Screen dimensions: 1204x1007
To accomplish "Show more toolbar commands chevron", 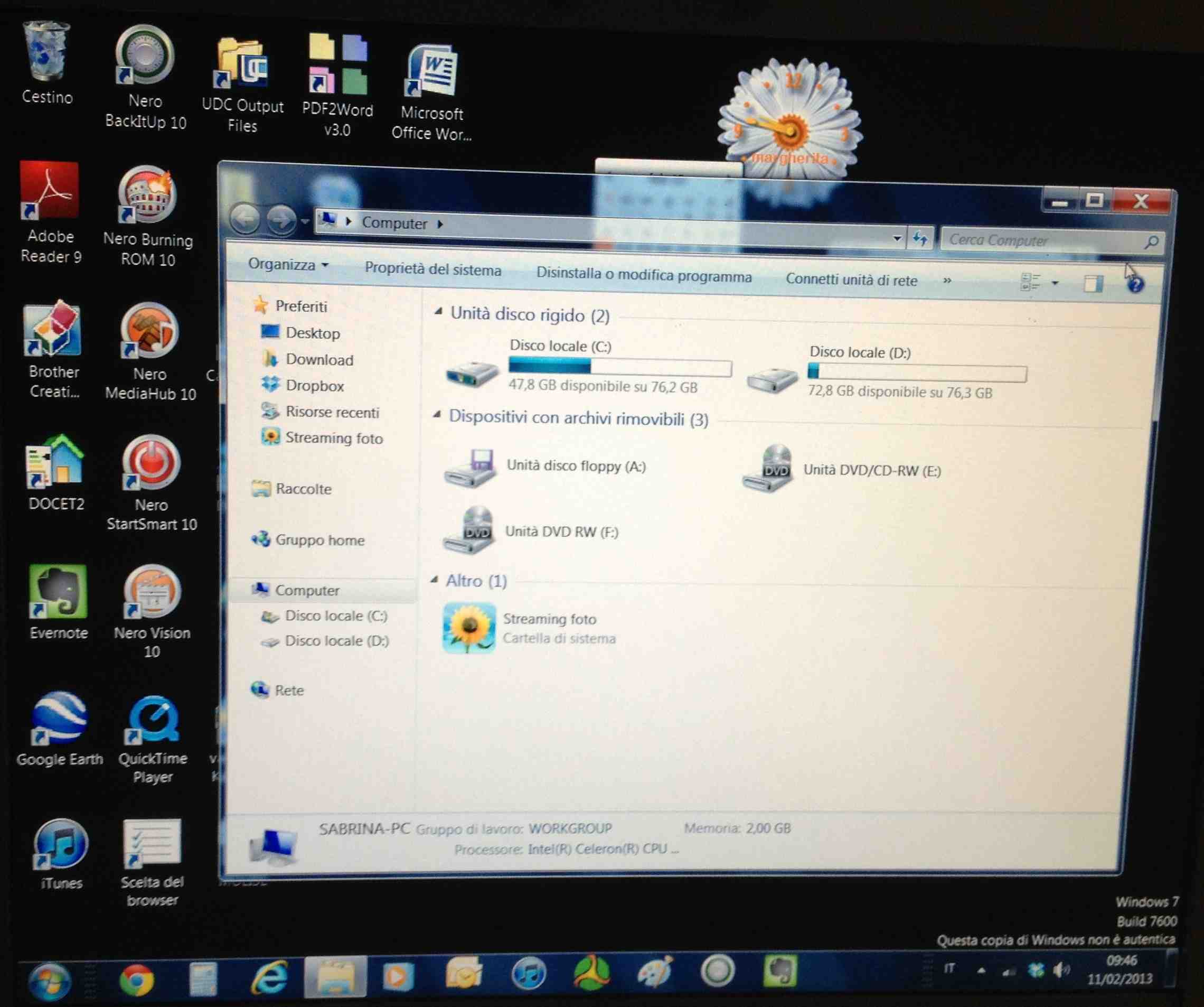I will click(947, 281).
